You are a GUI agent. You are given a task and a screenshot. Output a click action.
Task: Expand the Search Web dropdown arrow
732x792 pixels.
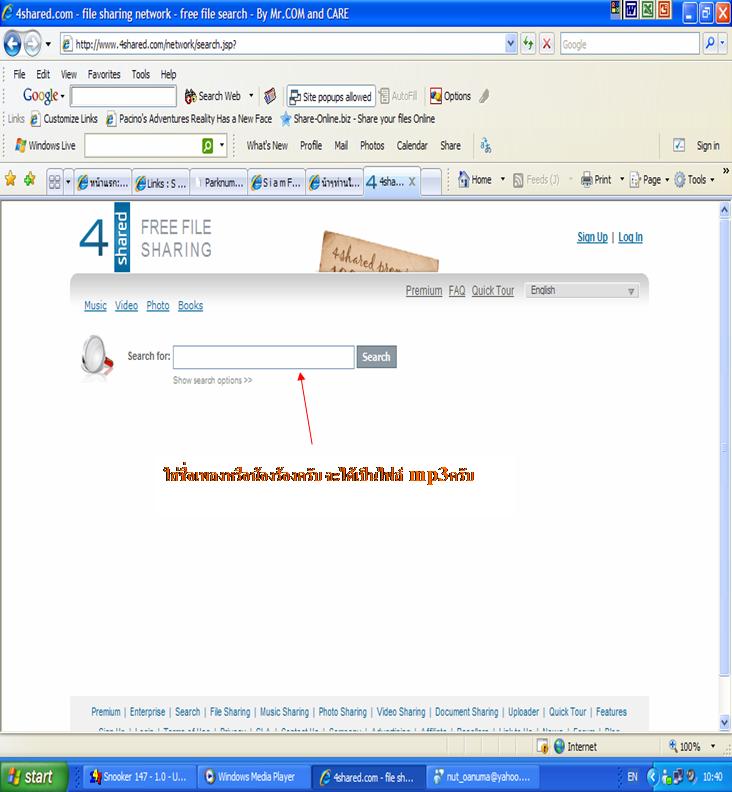coord(251,95)
